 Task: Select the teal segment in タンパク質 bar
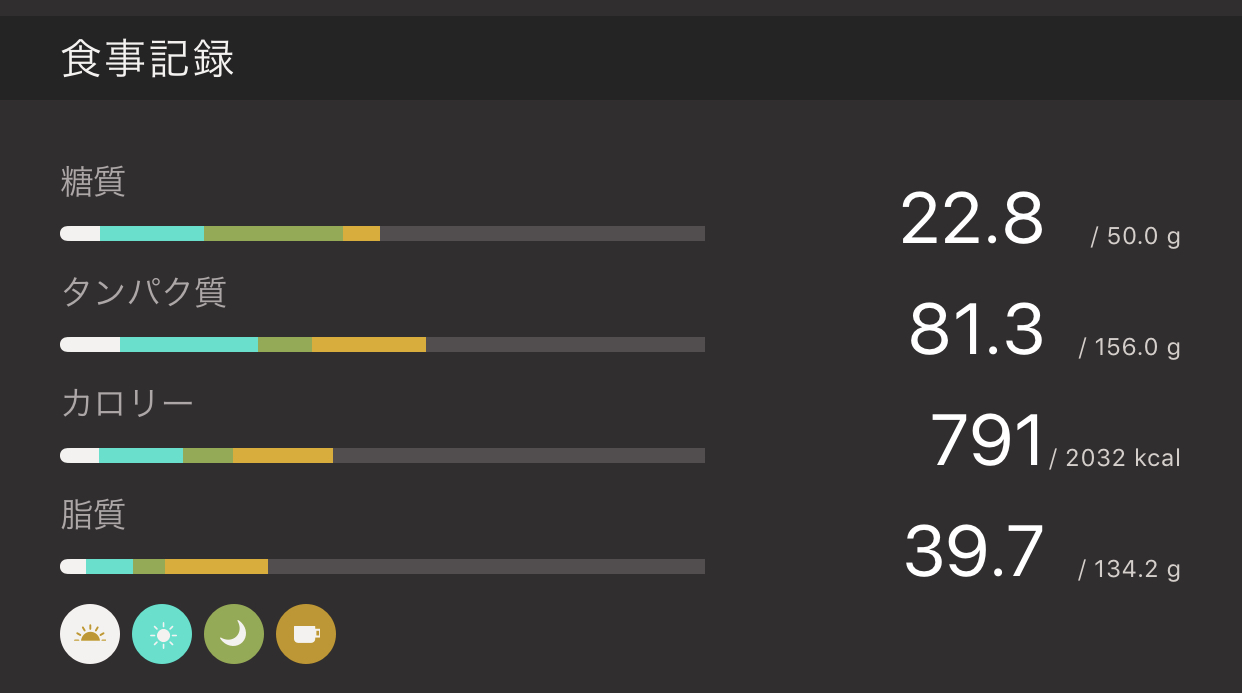189,345
